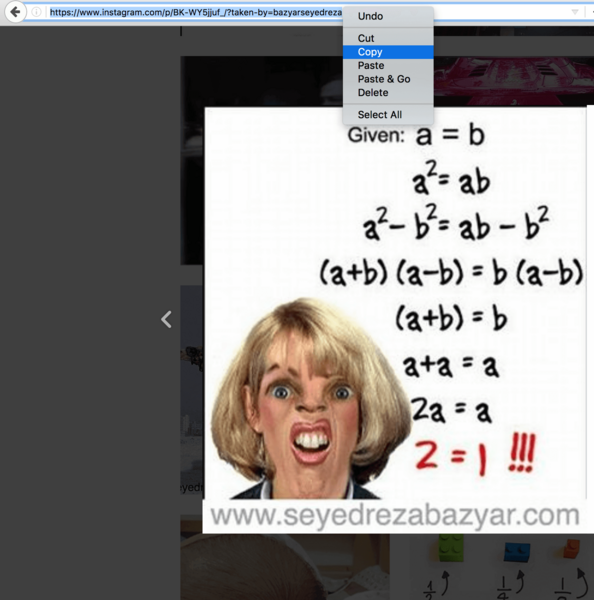
Task: Select Delete from the context menu
Action: point(388,93)
